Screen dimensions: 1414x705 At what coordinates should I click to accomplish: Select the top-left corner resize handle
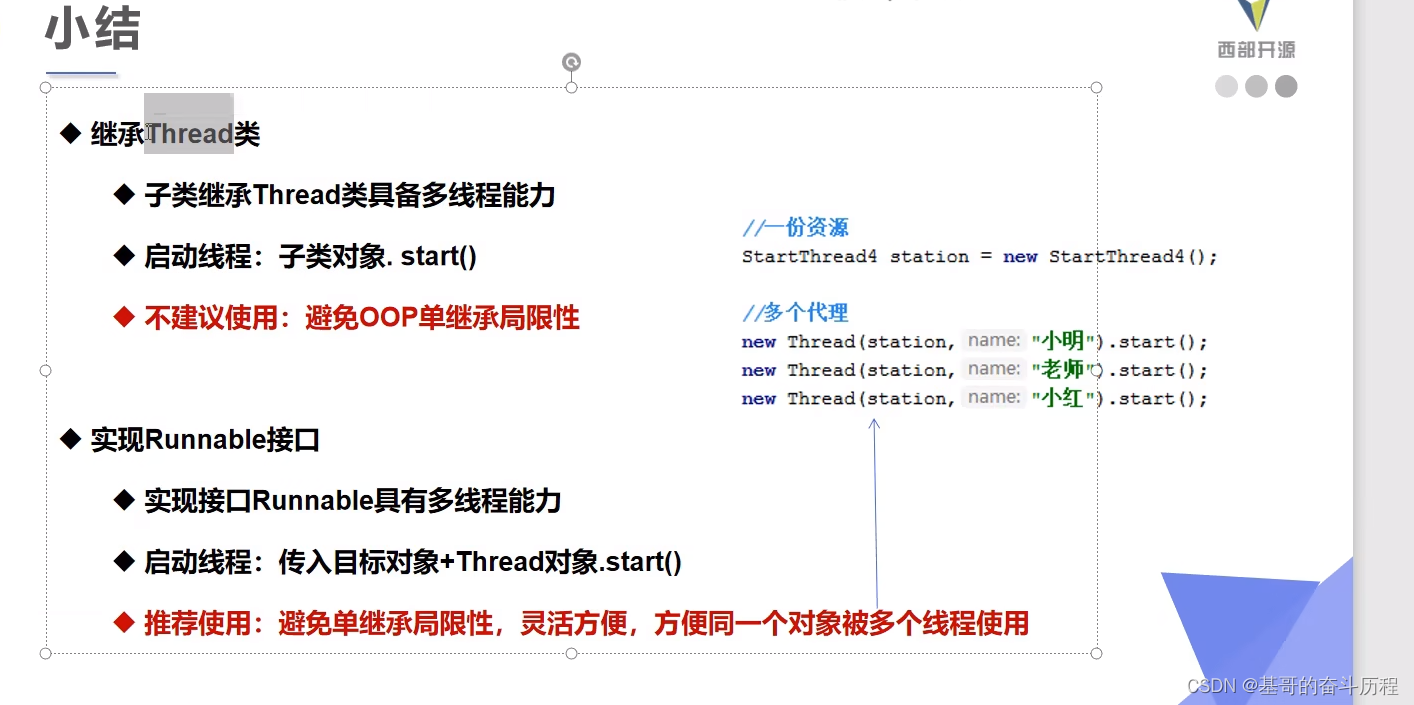pos(45,87)
